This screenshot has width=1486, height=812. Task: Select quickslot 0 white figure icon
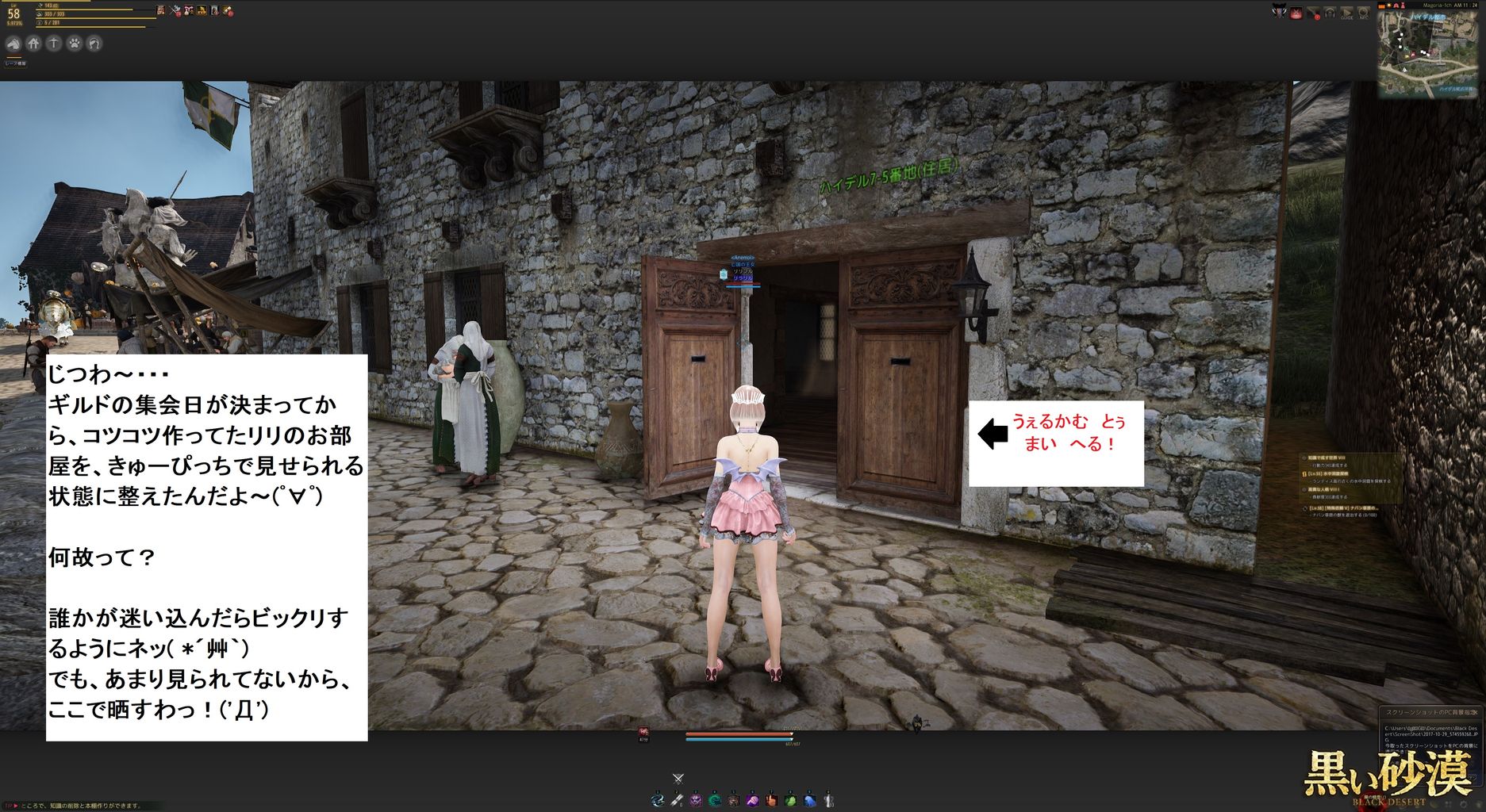828,799
